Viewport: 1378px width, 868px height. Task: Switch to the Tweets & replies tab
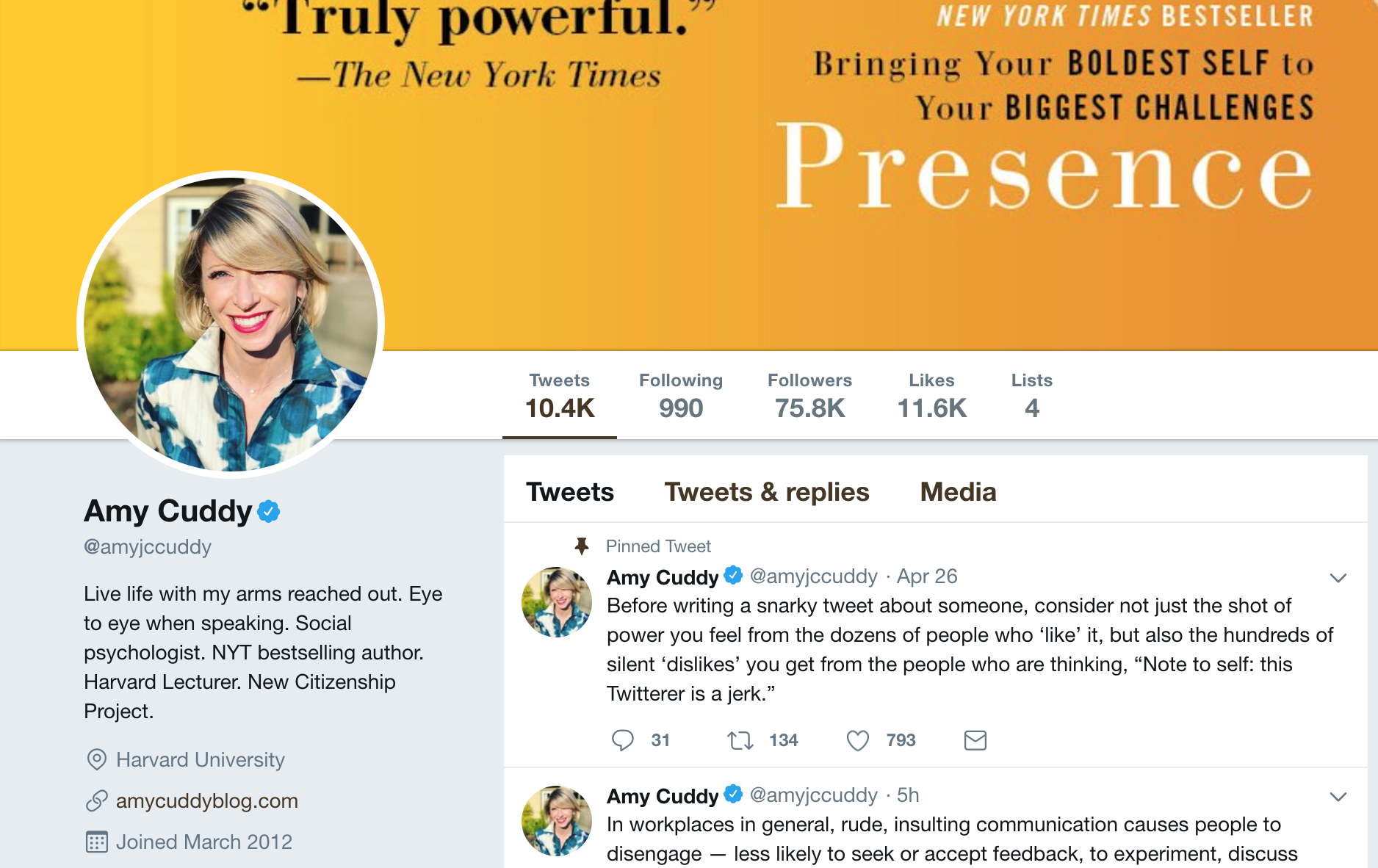(x=766, y=492)
